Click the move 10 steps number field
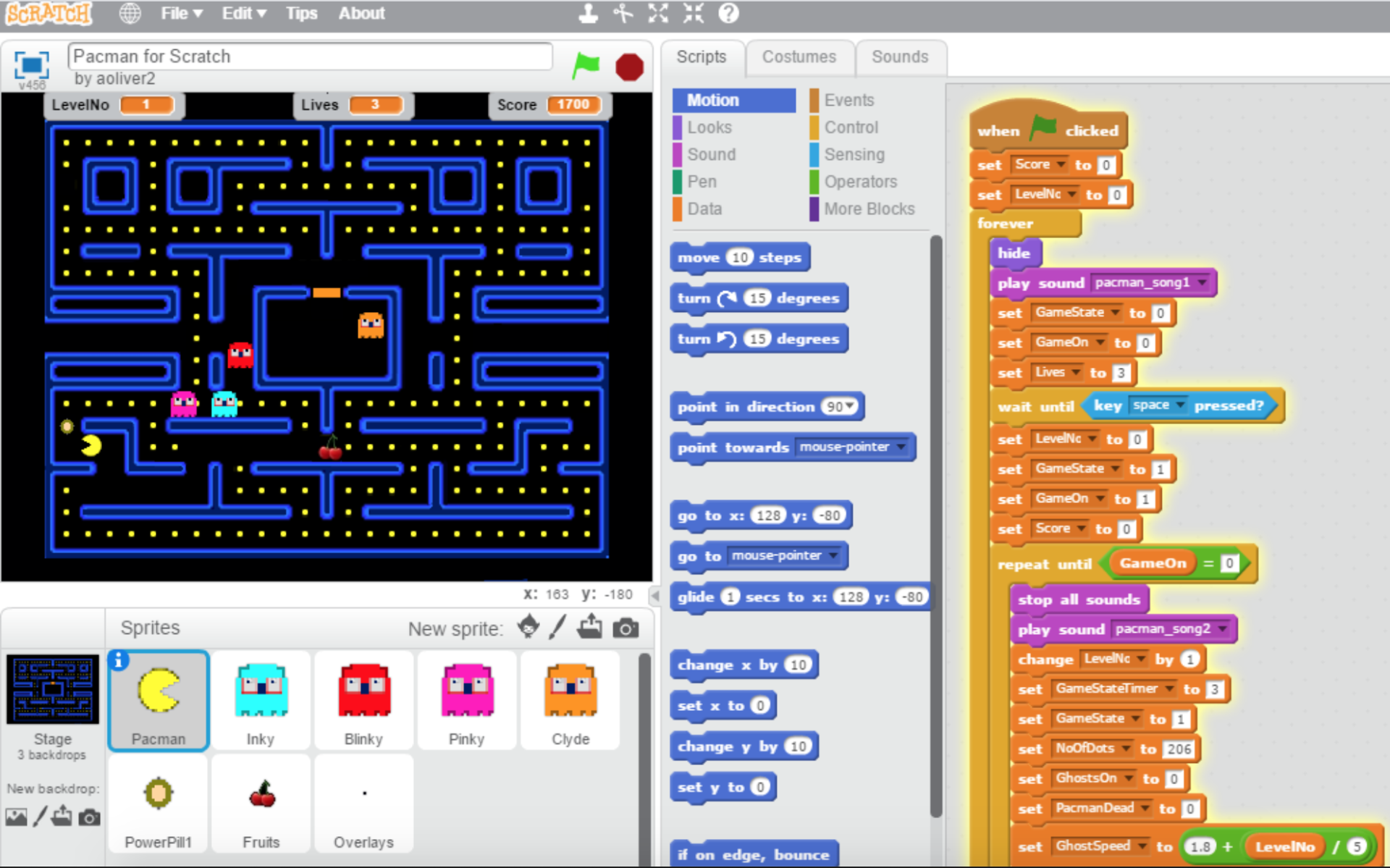Screen dimensions: 1390x868 tap(740, 257)
